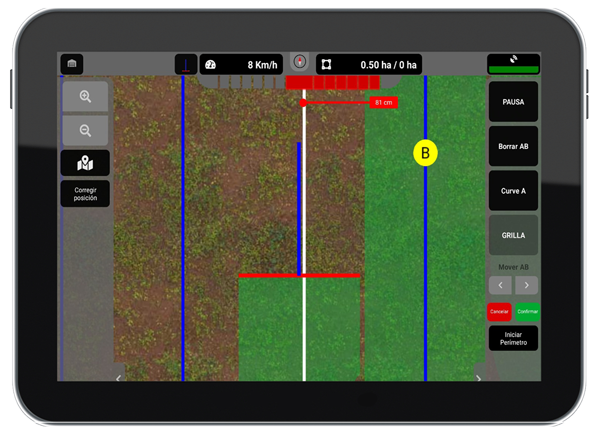Move AB line left with arrow
The image size is (600, 436).
[500, 285]
